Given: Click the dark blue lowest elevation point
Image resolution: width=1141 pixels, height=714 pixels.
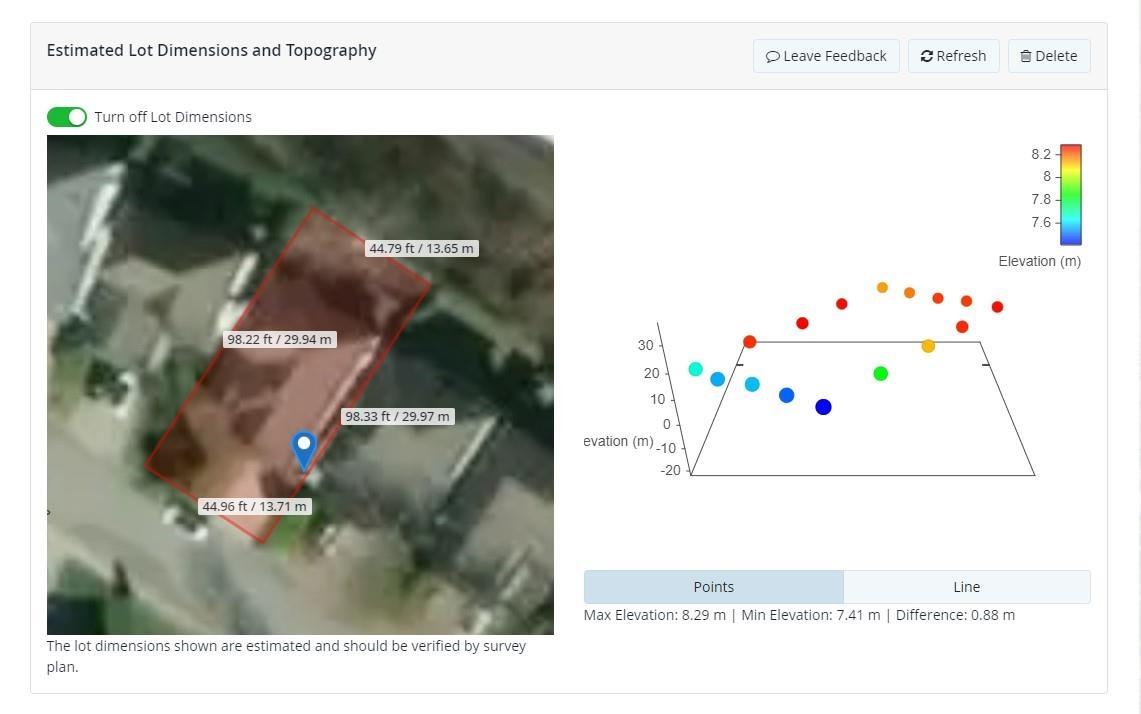Looking at the screenshot, I should (823, 407).
